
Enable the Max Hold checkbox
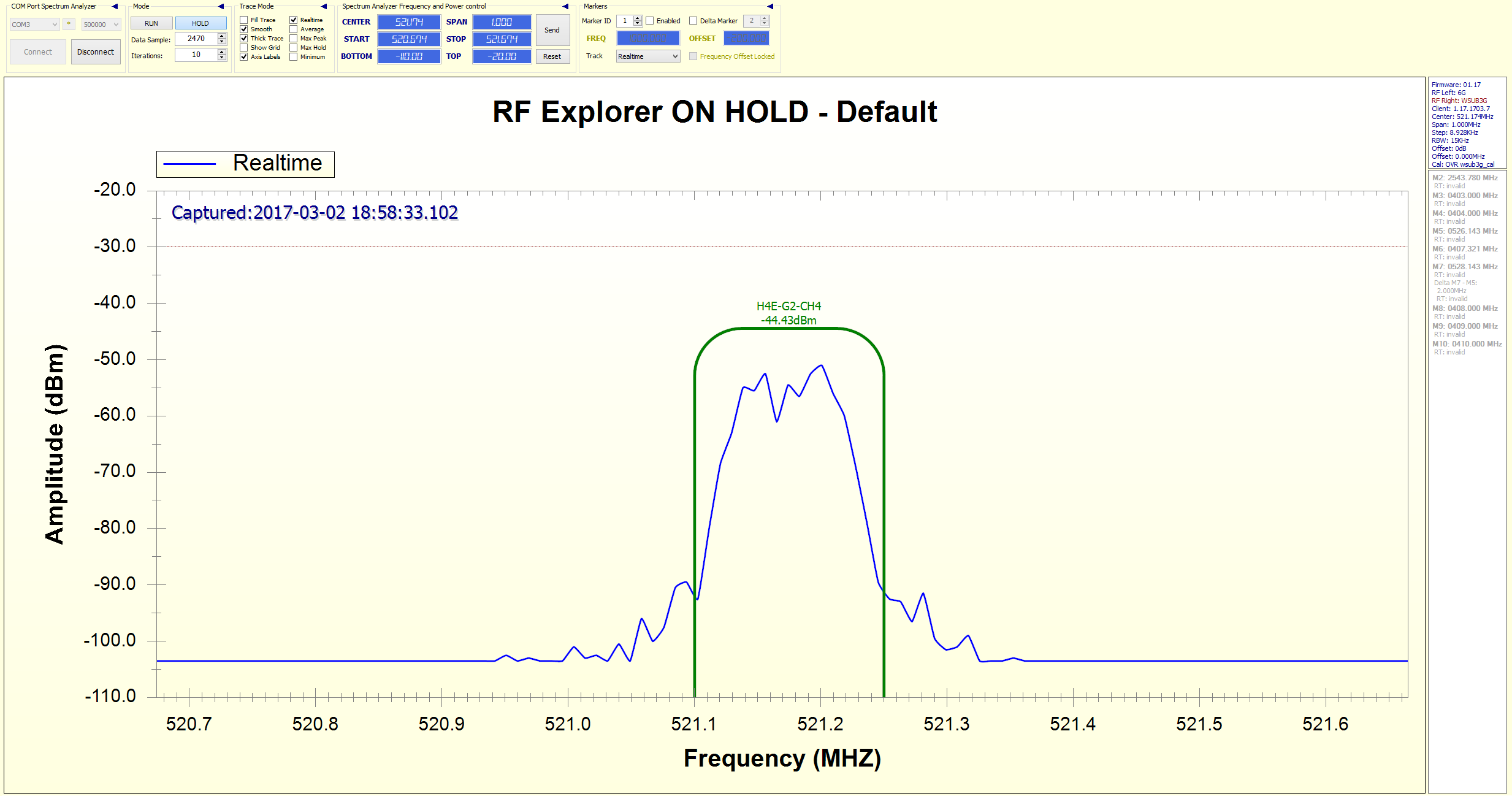(294, 48)
